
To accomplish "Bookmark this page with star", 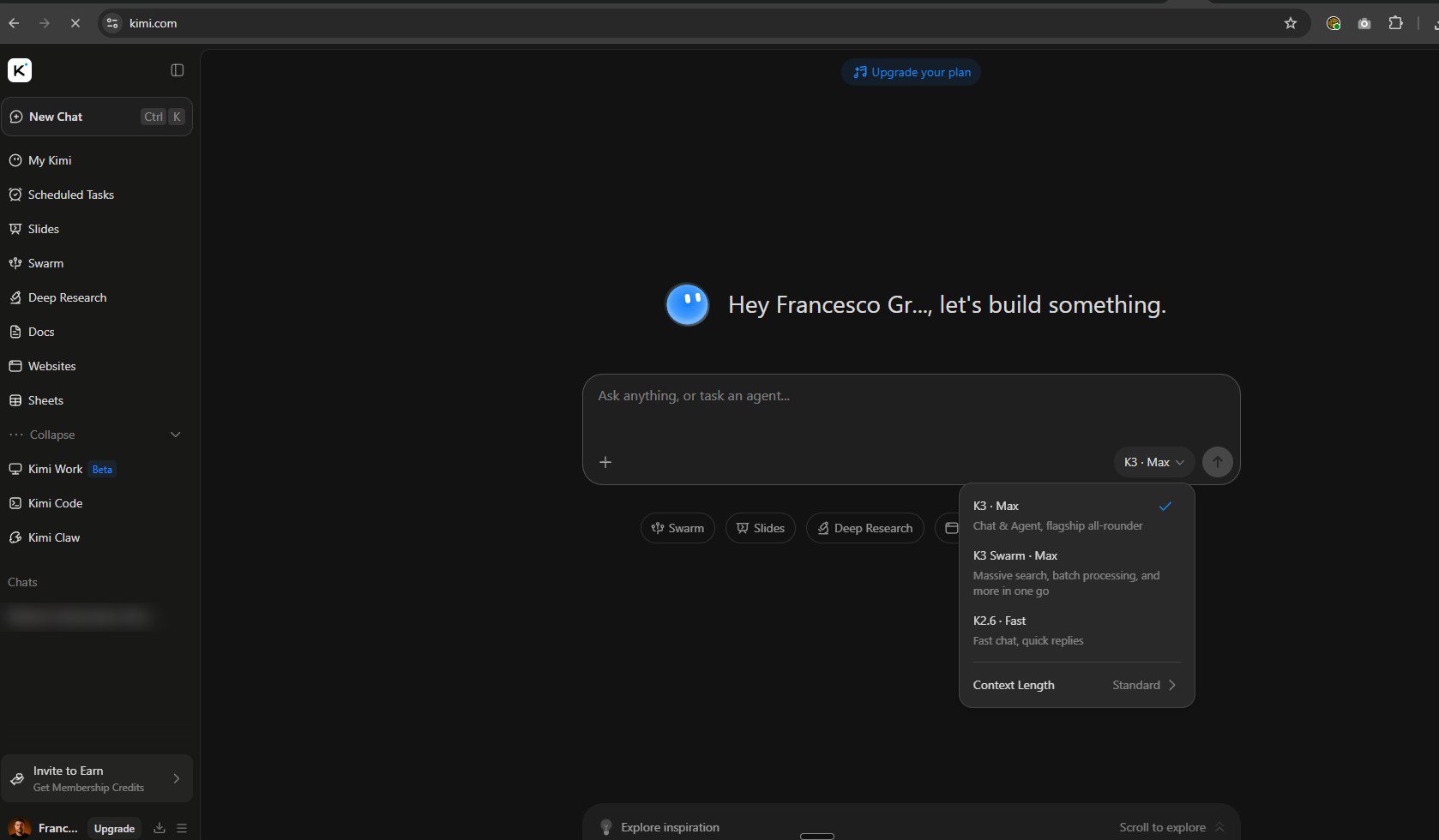I will pyautogui.click(x=1291, y=23).
